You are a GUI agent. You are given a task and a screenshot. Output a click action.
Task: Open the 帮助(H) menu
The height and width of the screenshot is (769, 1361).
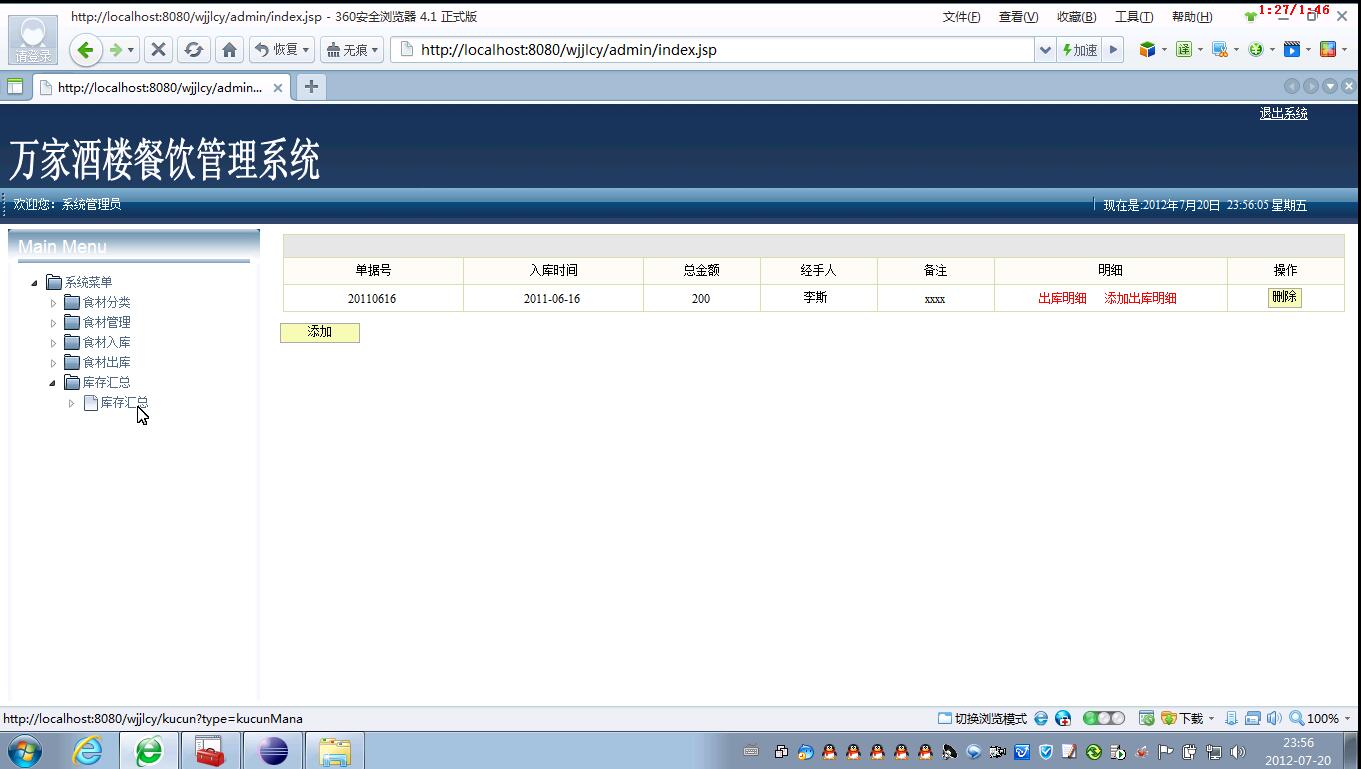point(1191,17)
